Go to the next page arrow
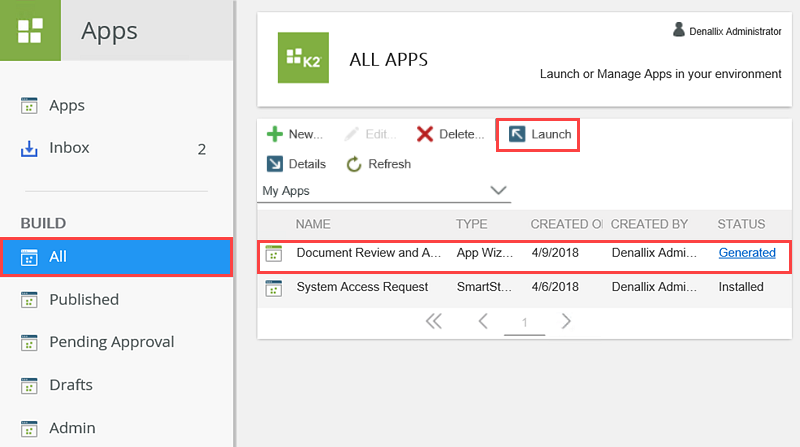 coord(566,321)
